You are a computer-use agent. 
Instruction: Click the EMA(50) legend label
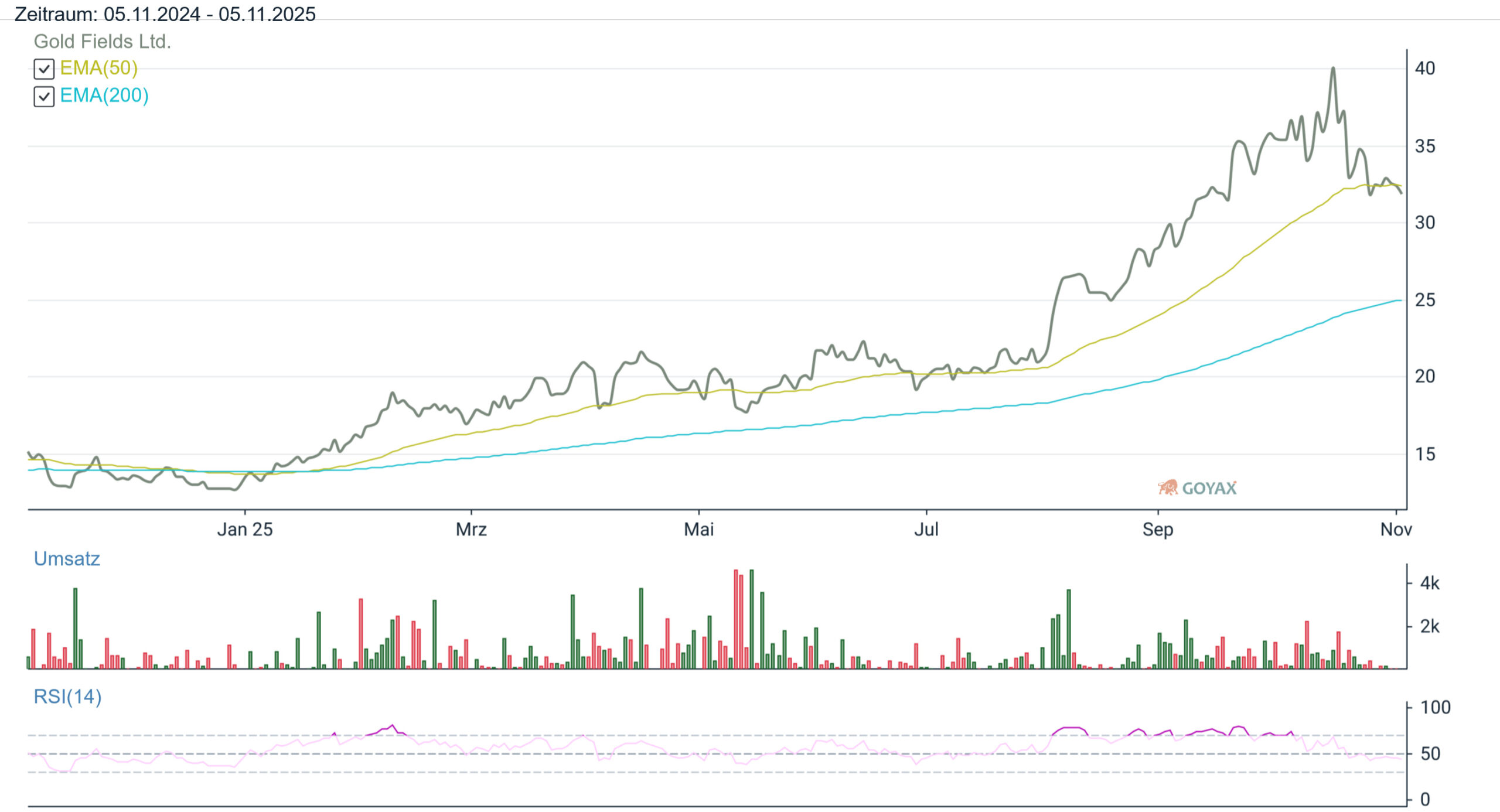point(98,68)
